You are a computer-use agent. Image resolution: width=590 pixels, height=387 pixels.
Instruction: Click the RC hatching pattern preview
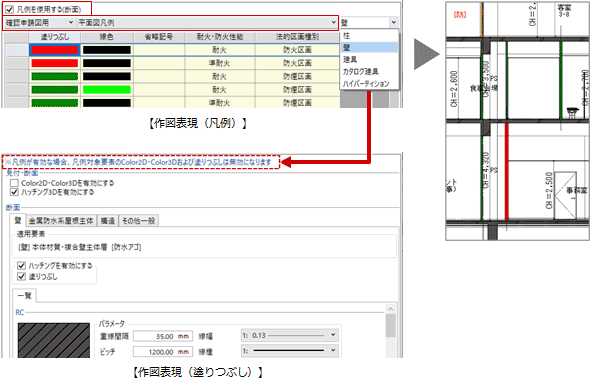tap(53, 340)
